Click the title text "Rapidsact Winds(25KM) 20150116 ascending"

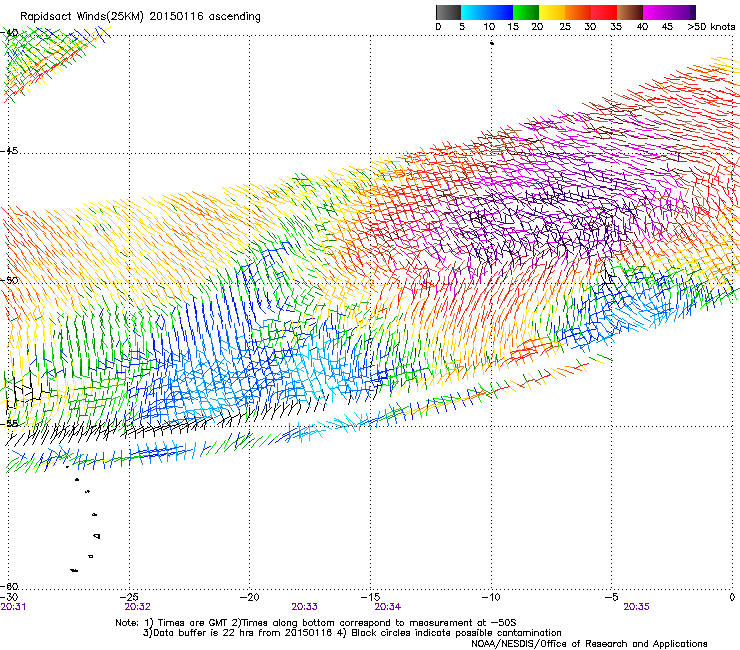140,17
